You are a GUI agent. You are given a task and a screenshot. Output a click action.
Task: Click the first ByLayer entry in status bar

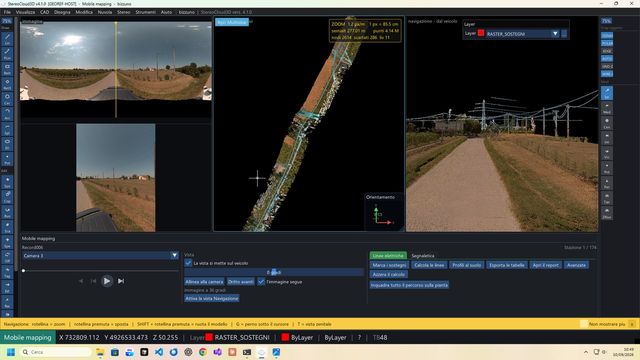coord(302,338)
